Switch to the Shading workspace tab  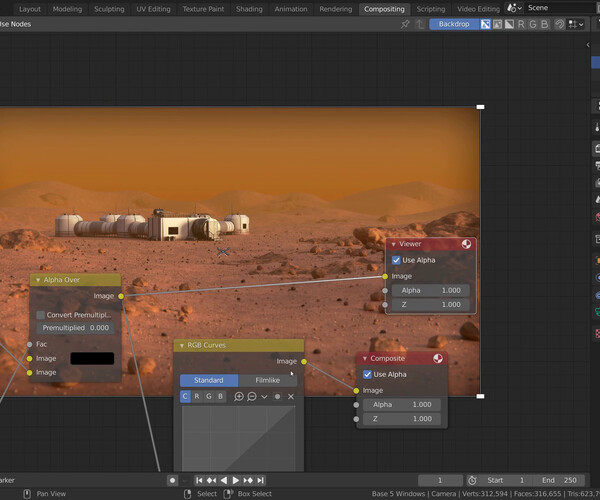(x=249, y=9)
